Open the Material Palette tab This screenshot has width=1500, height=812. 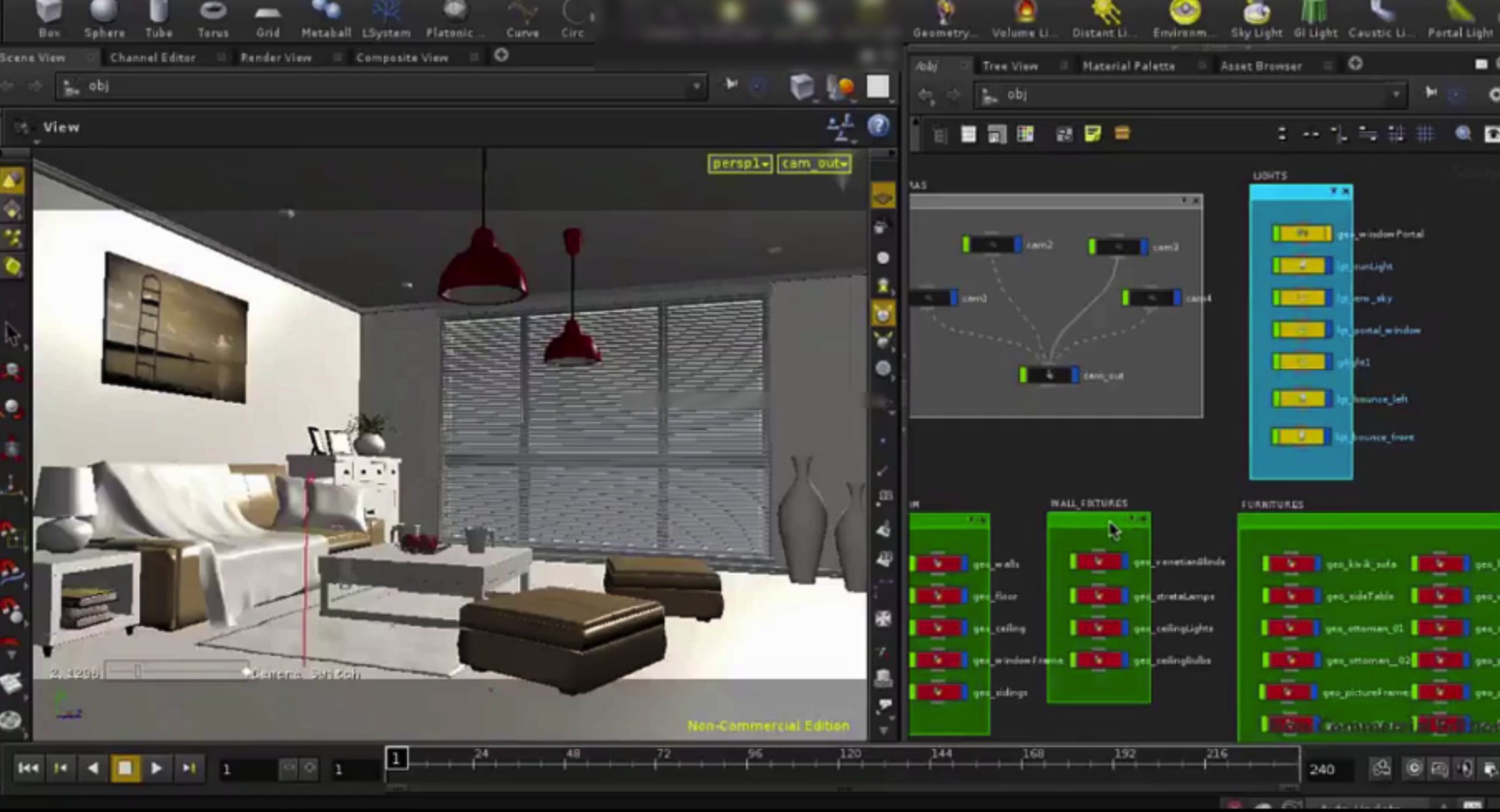pyautogui.click(x=1128, y=66)
